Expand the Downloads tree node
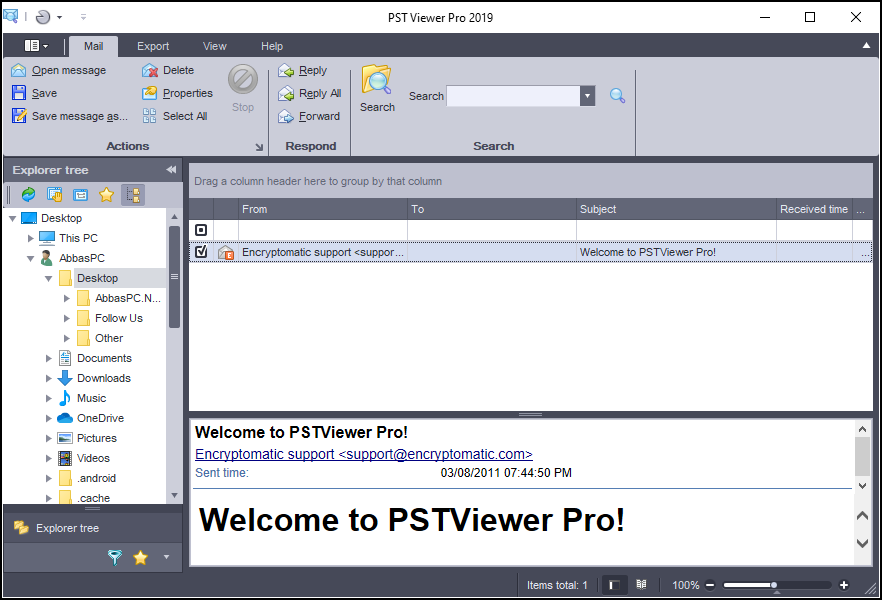Viewport: 882px width, 600px height. tap(48, 378)
